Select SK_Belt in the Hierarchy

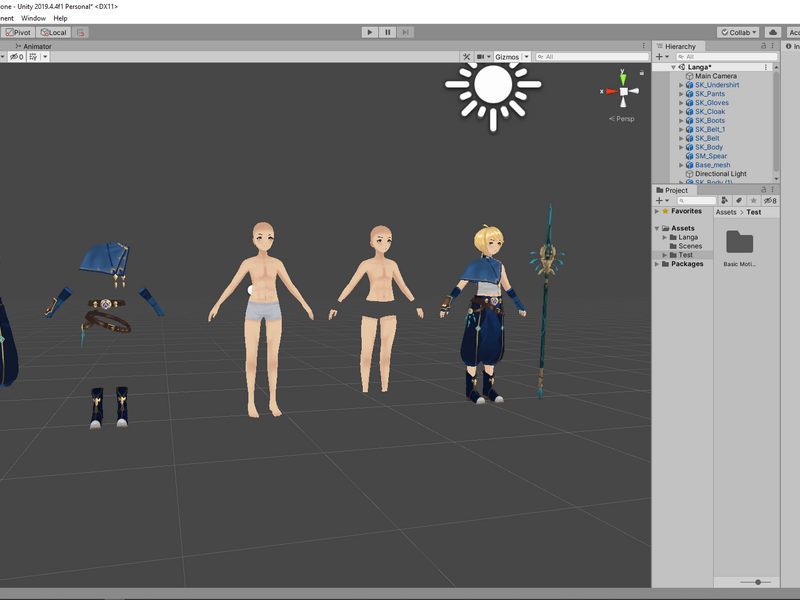(x=707, y=138)
